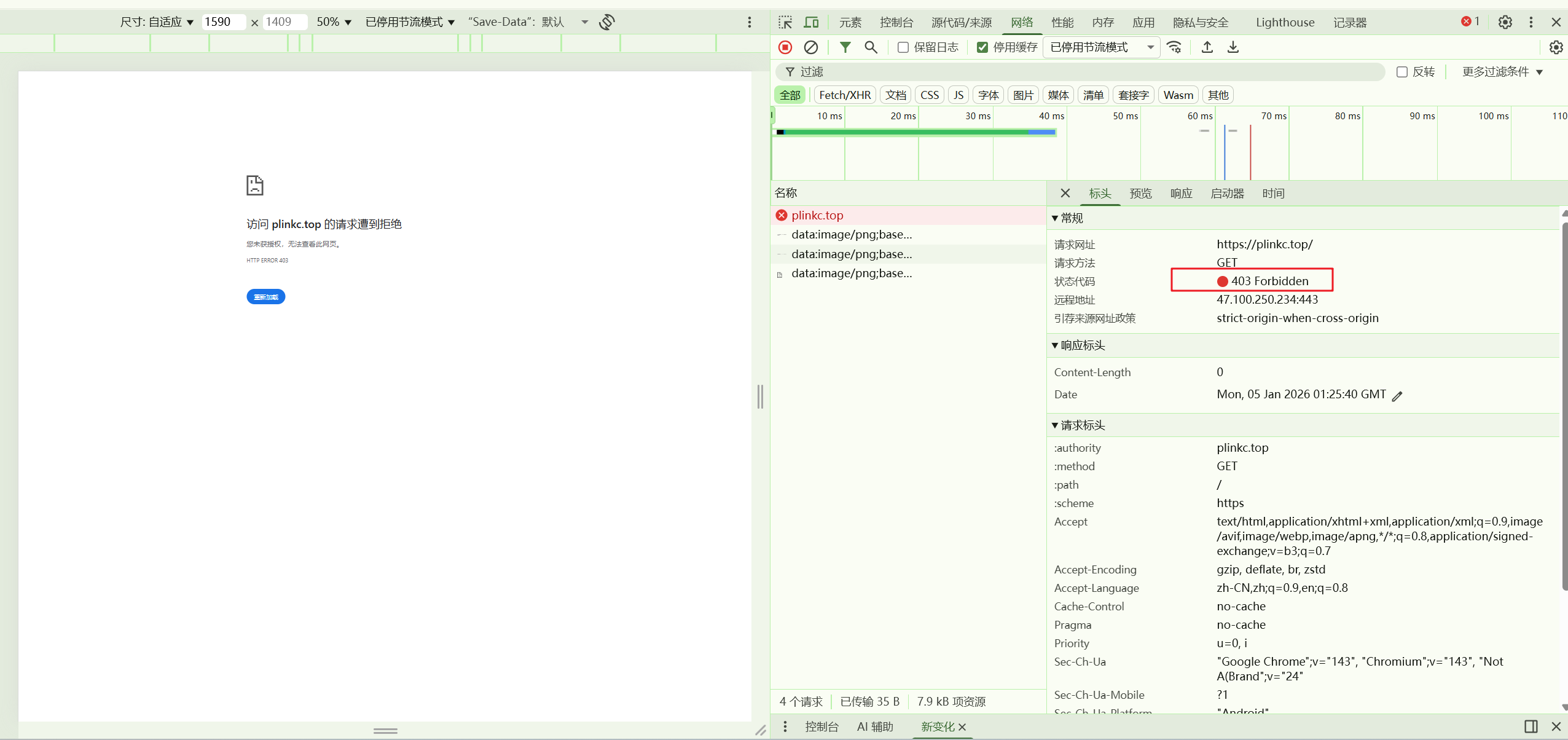1568x740 pixels.
Task: Switch to the 控制台 DevTools tab
Action: [896, 23]
